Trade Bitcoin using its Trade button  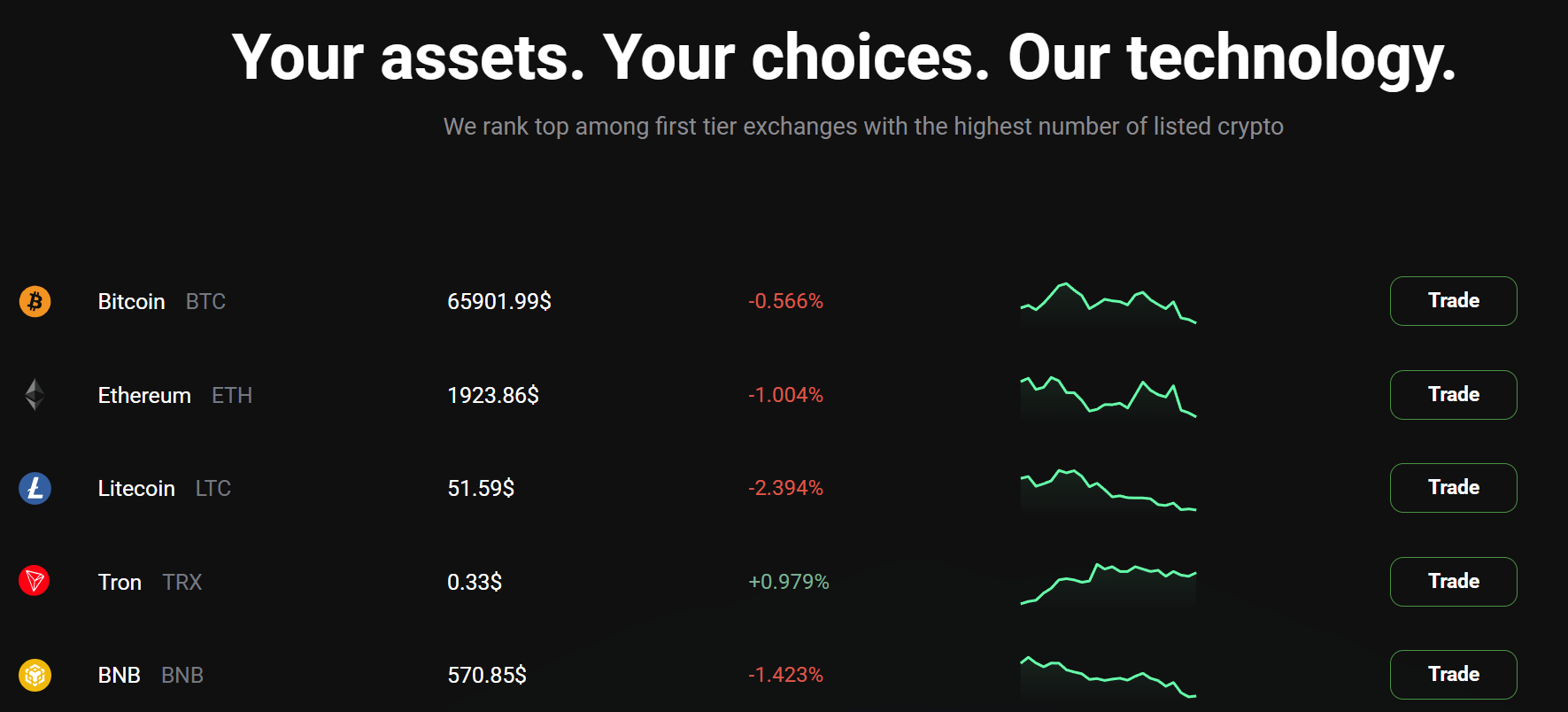point(1453,301)
